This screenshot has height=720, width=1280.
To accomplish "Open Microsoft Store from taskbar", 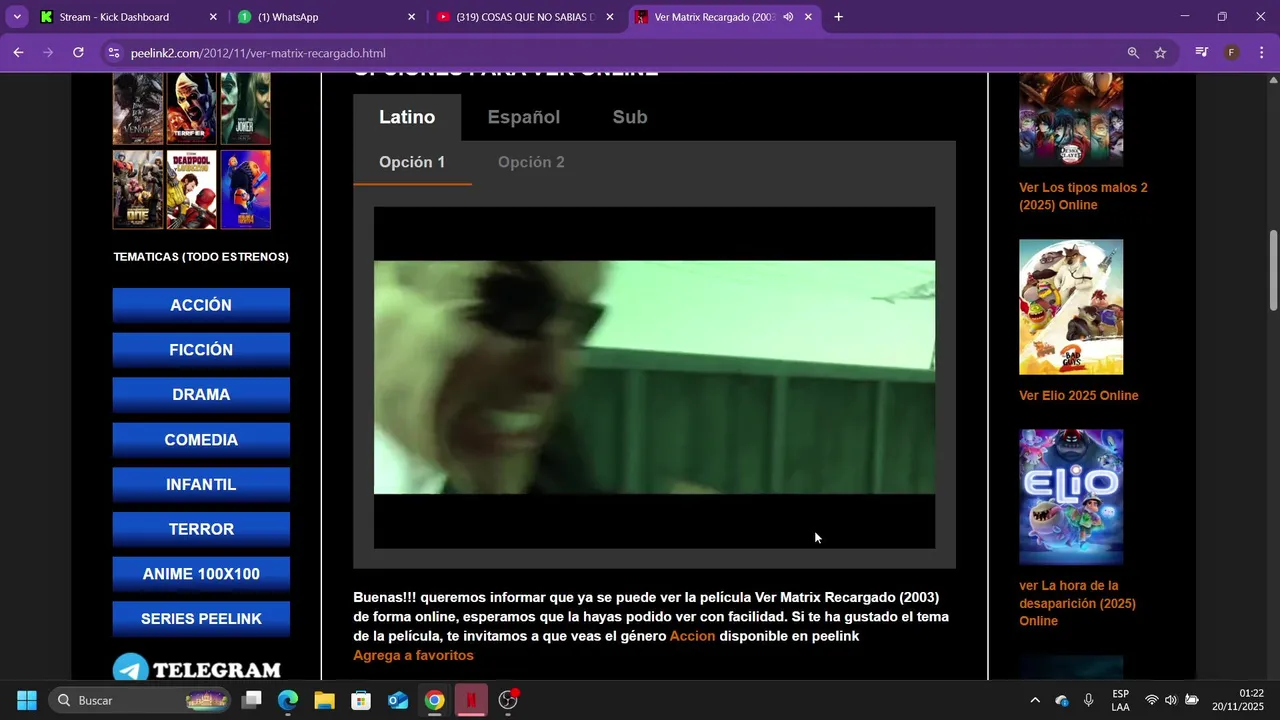I will coord(361,700).
